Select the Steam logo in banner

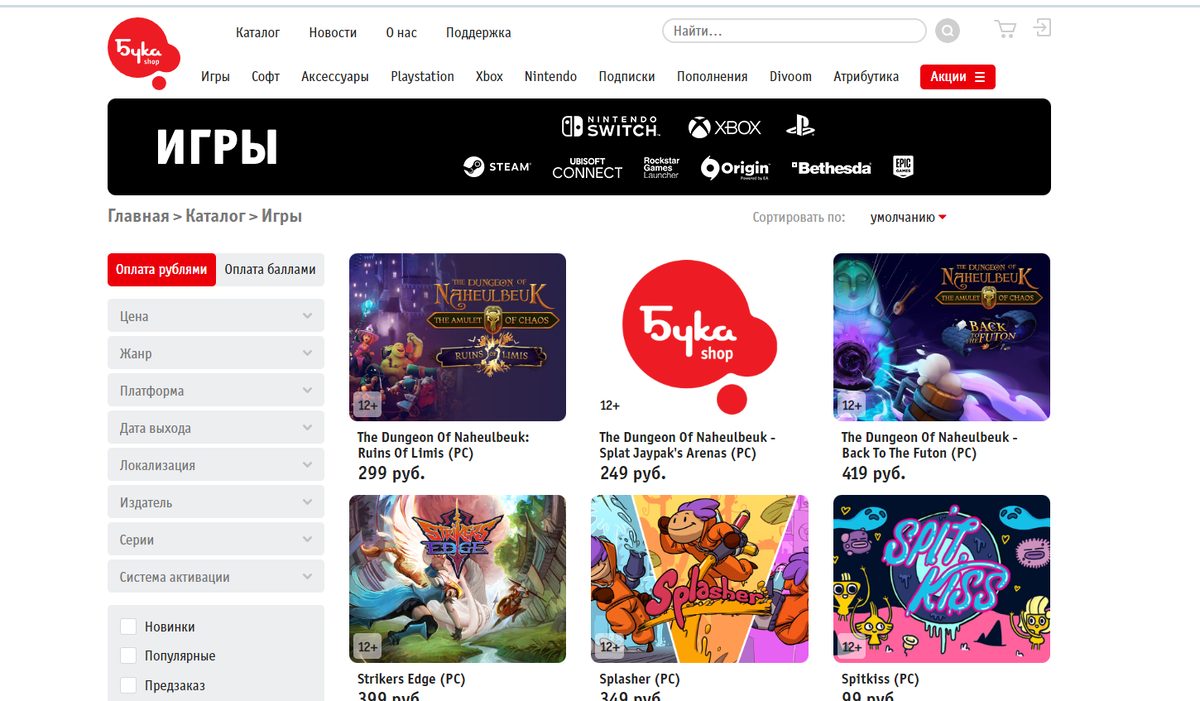(497, 167)
